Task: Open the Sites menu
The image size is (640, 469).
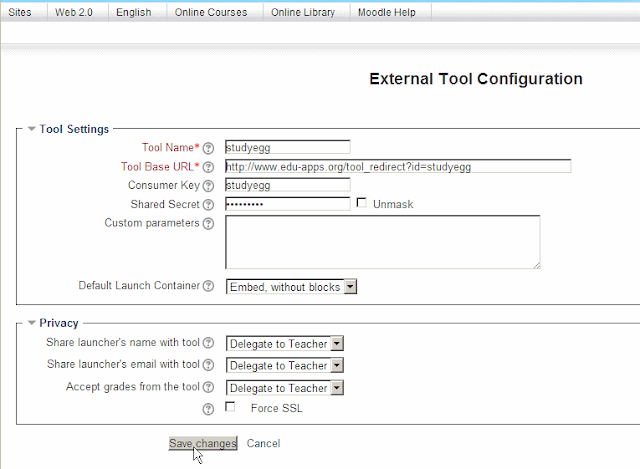Action: point(20,12)
